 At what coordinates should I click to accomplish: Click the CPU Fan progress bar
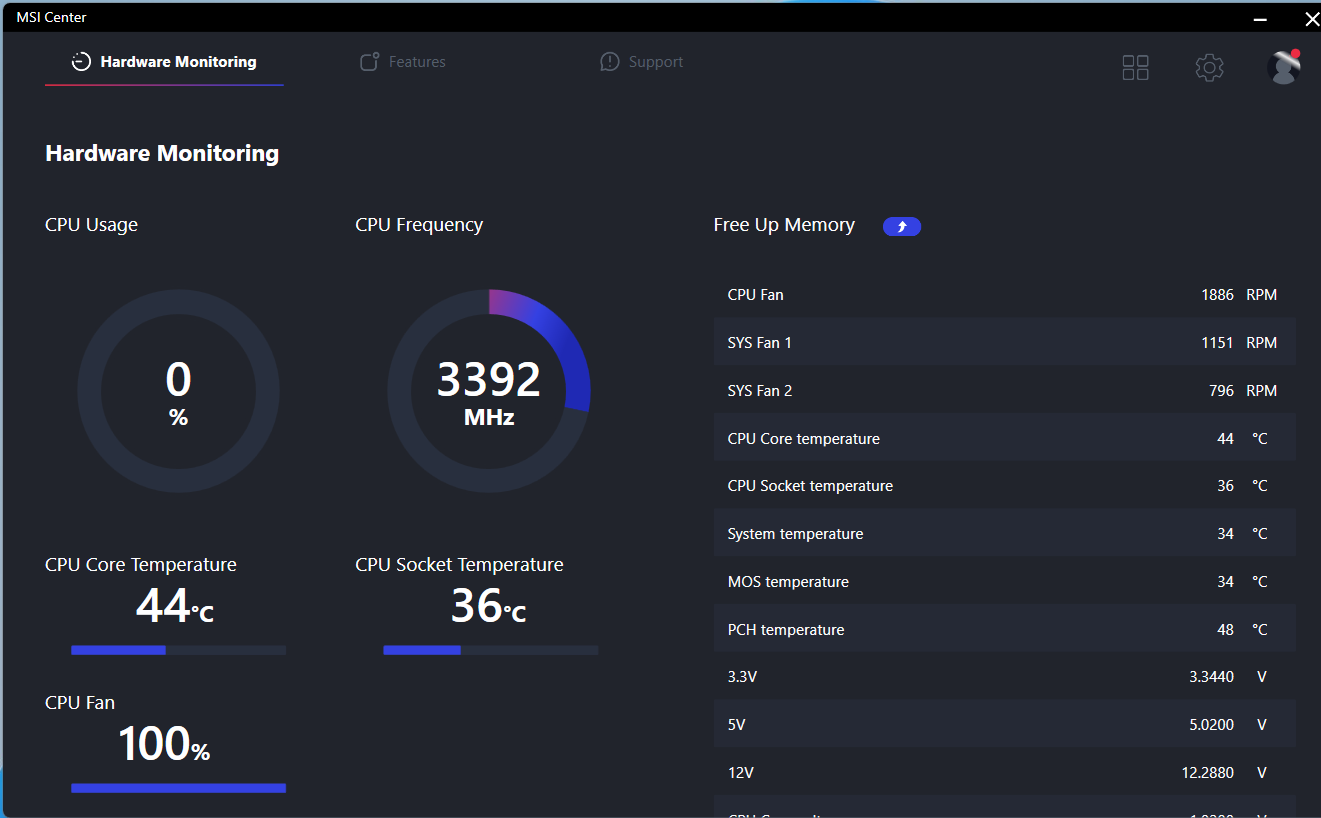tap(177, 788)
